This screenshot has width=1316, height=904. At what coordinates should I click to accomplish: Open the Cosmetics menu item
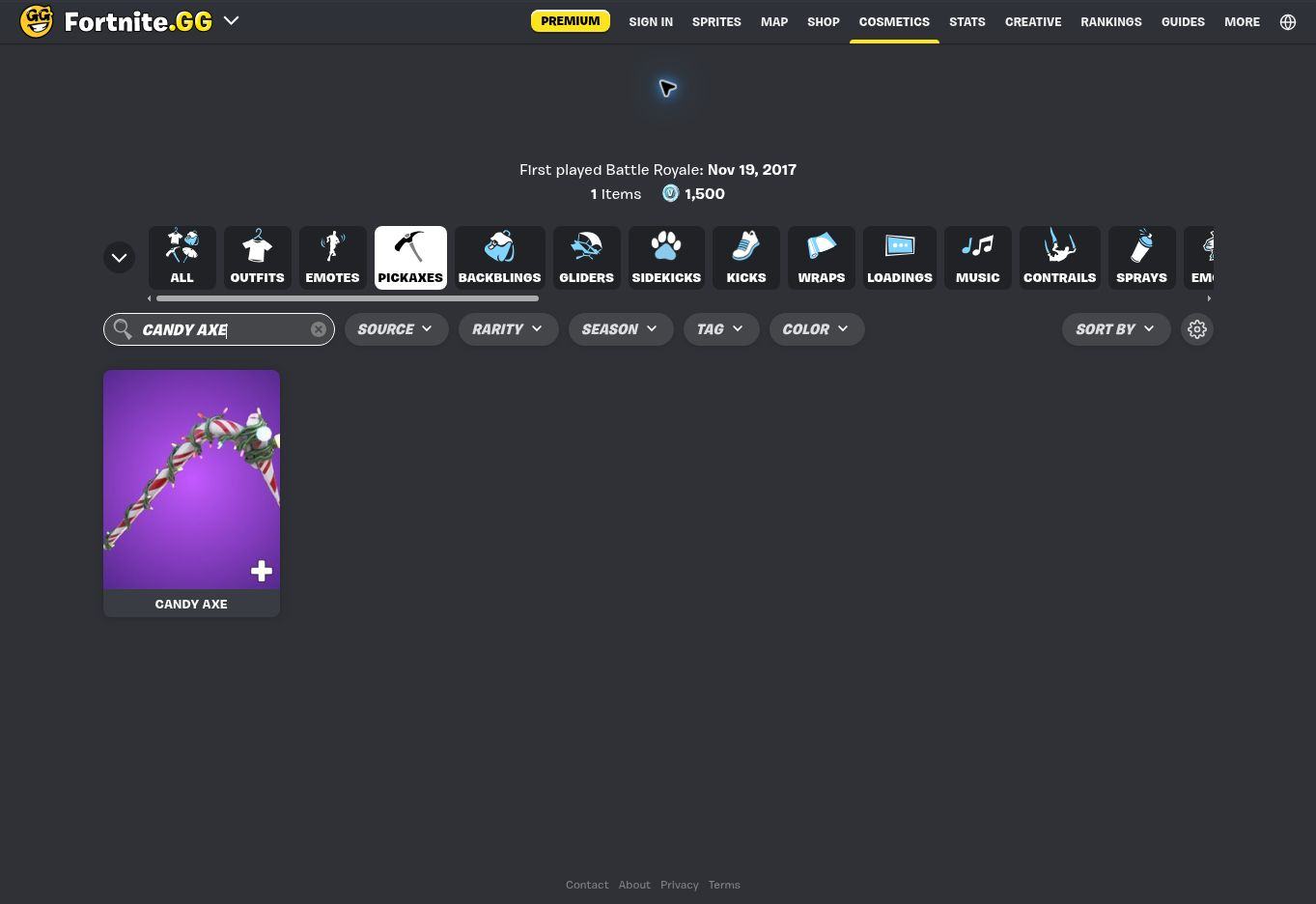pyautogui.click(x=894, y=22)
